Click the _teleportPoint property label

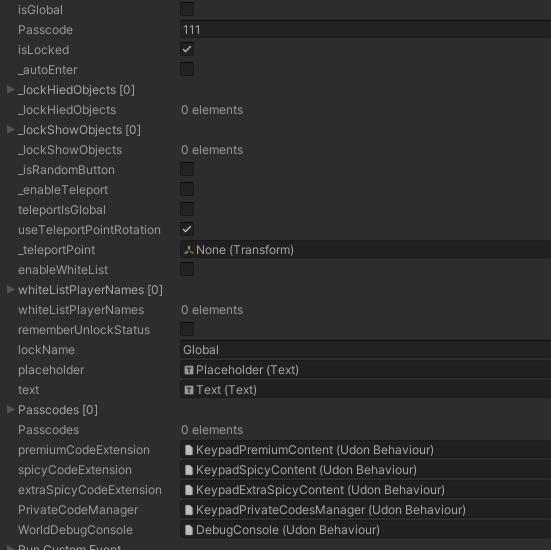(56, 250)
